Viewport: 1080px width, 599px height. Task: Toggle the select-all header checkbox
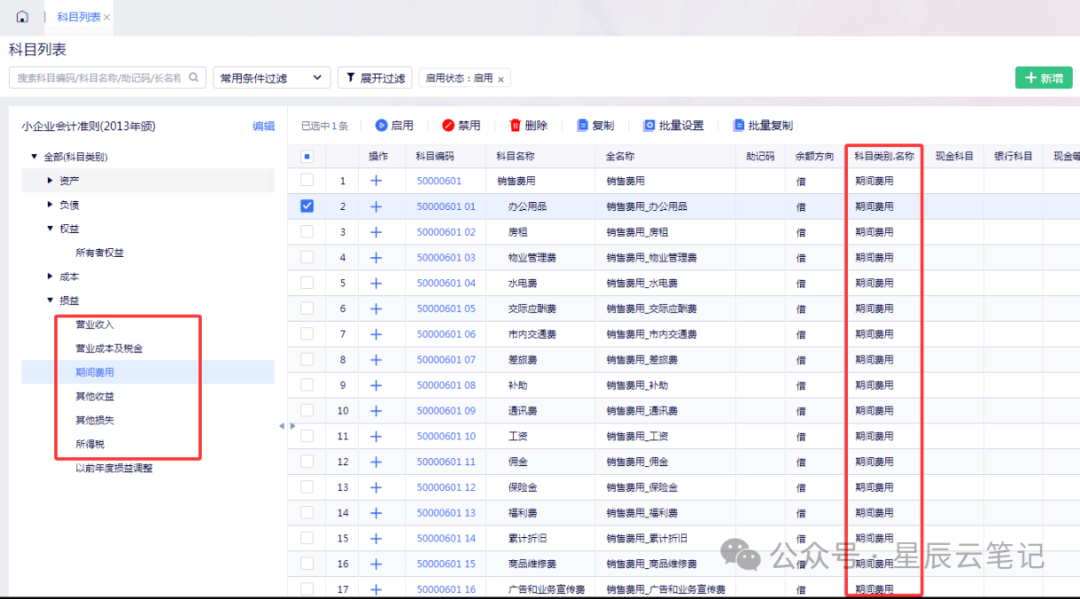[307, 156]
